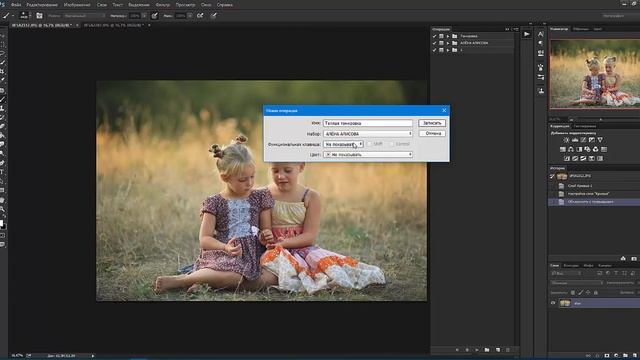Expand the АЛЕНА АЛИСОВА action set

448,43
